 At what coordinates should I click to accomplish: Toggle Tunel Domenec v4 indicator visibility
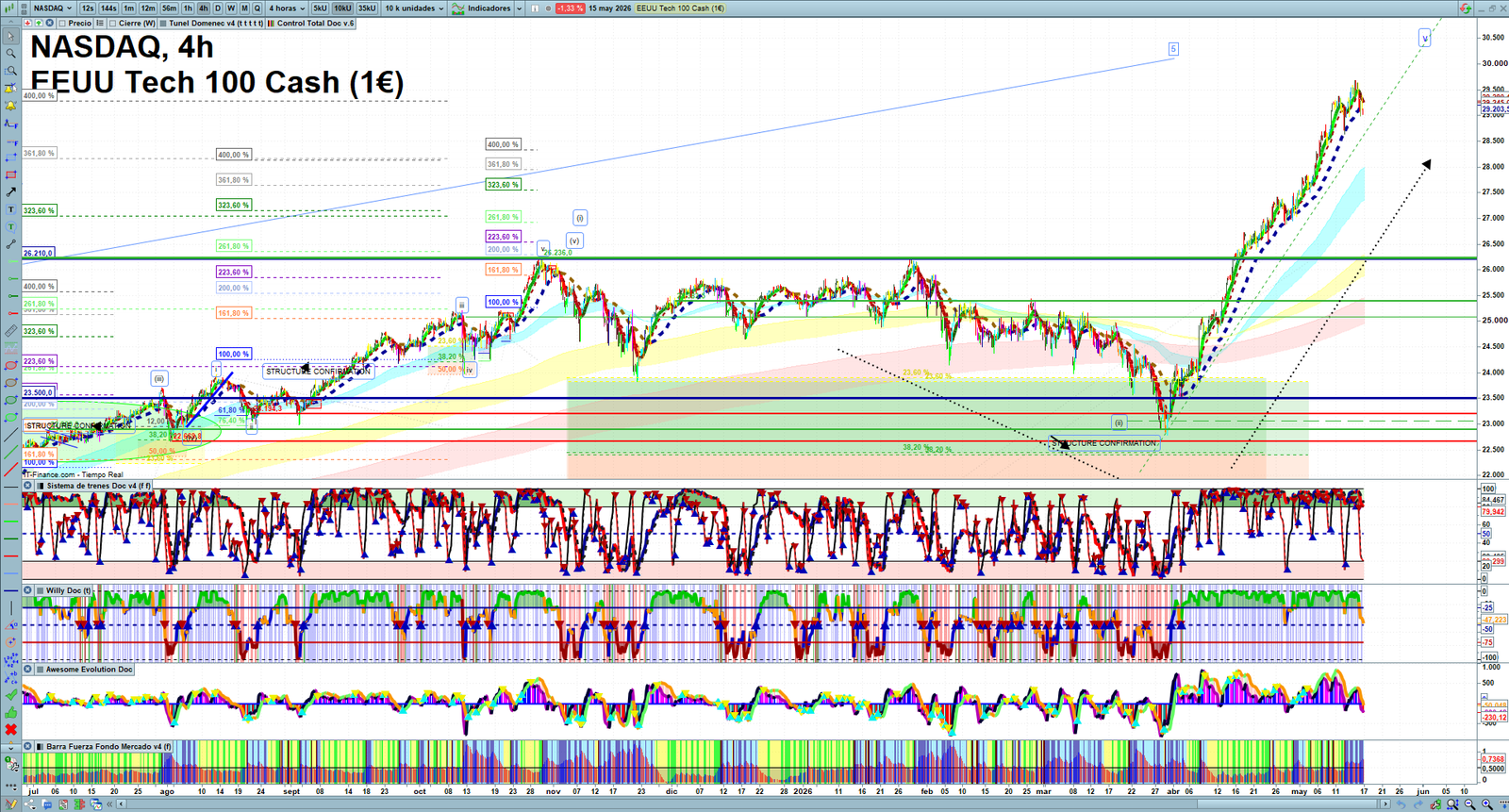point(164,24)
